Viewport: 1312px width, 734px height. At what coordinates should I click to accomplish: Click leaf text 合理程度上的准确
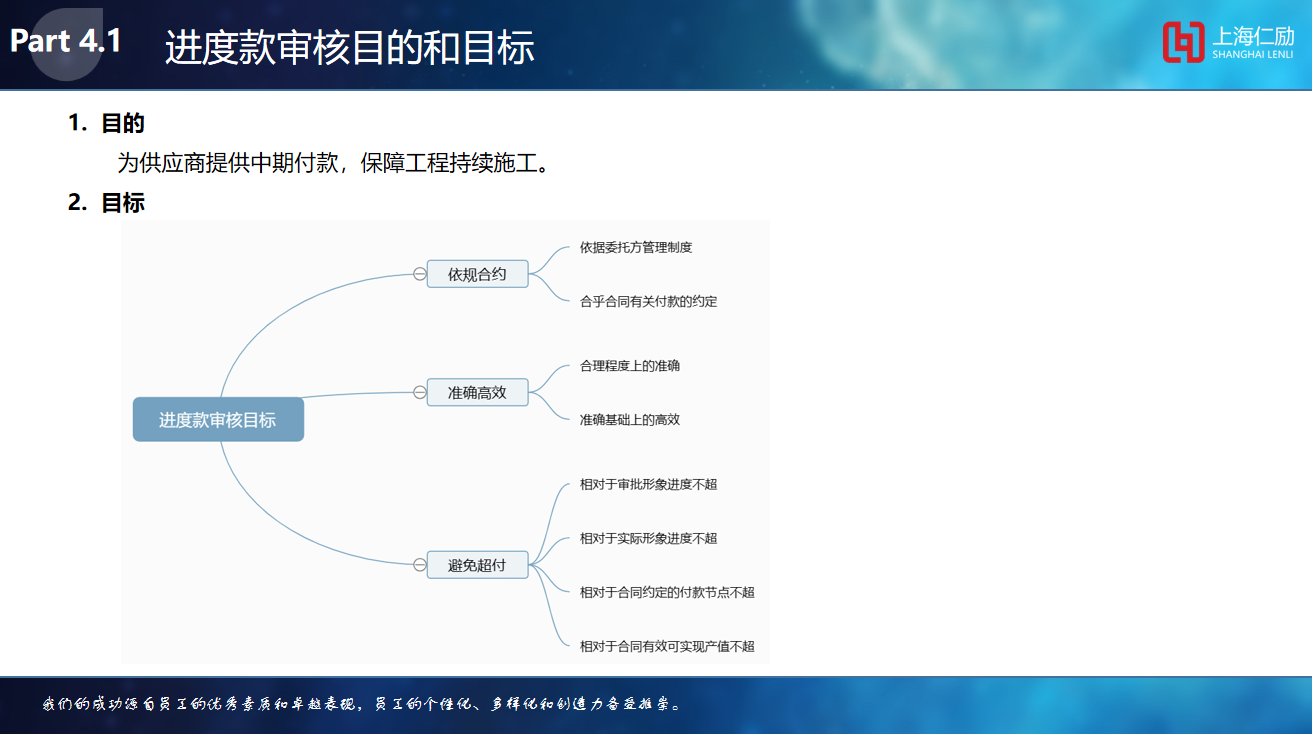point(630,366)
